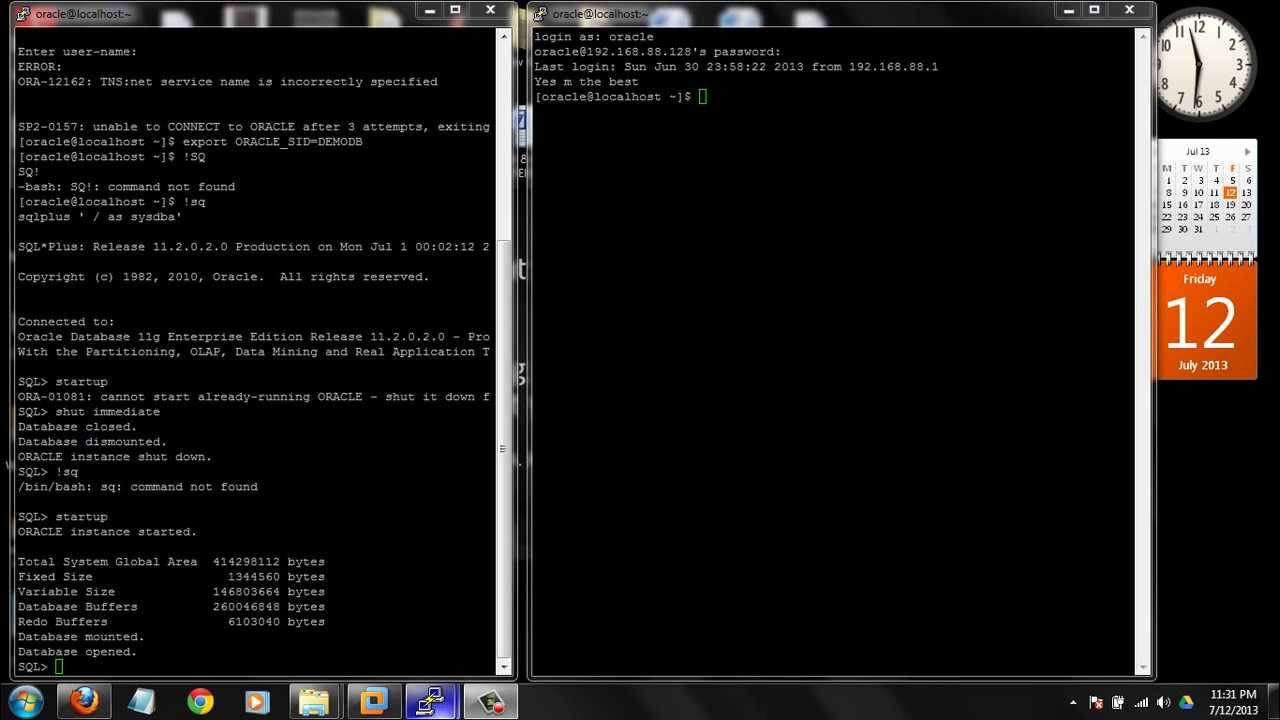The width and height of the screenshot is (1280, 720).
Task: Click scrollbar track of right PuTTY window
Action: point(1143,352)
